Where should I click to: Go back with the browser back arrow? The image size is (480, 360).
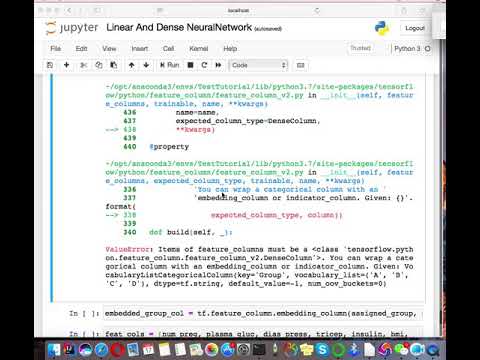[x=69, y=11]
